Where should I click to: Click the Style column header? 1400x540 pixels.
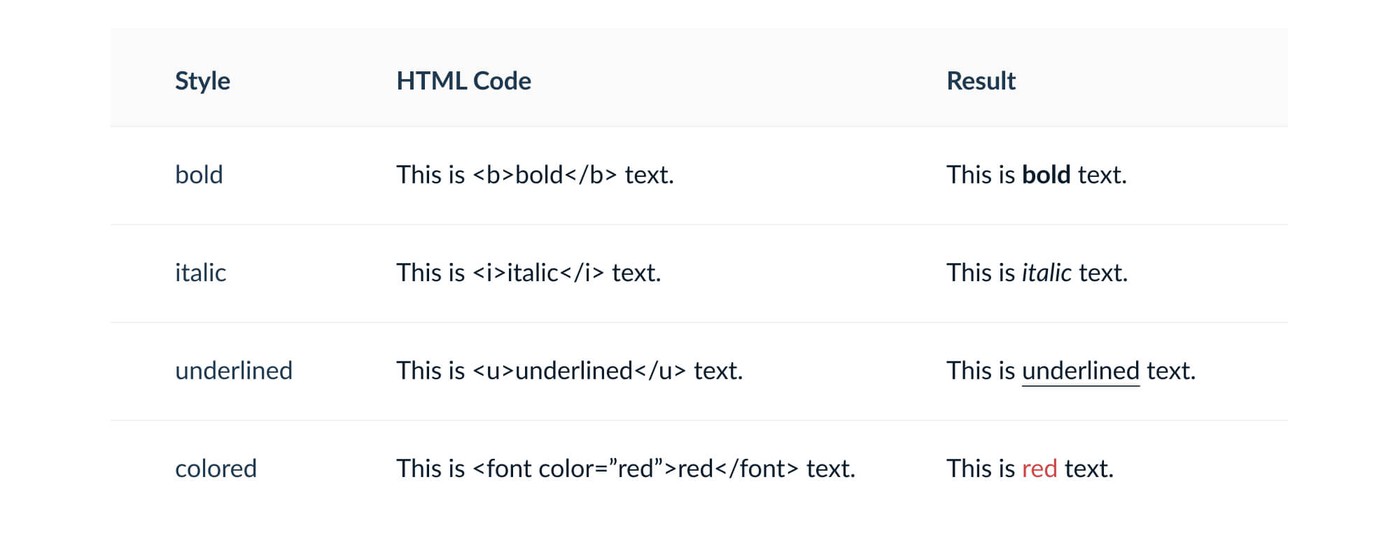tap(202, 81)
